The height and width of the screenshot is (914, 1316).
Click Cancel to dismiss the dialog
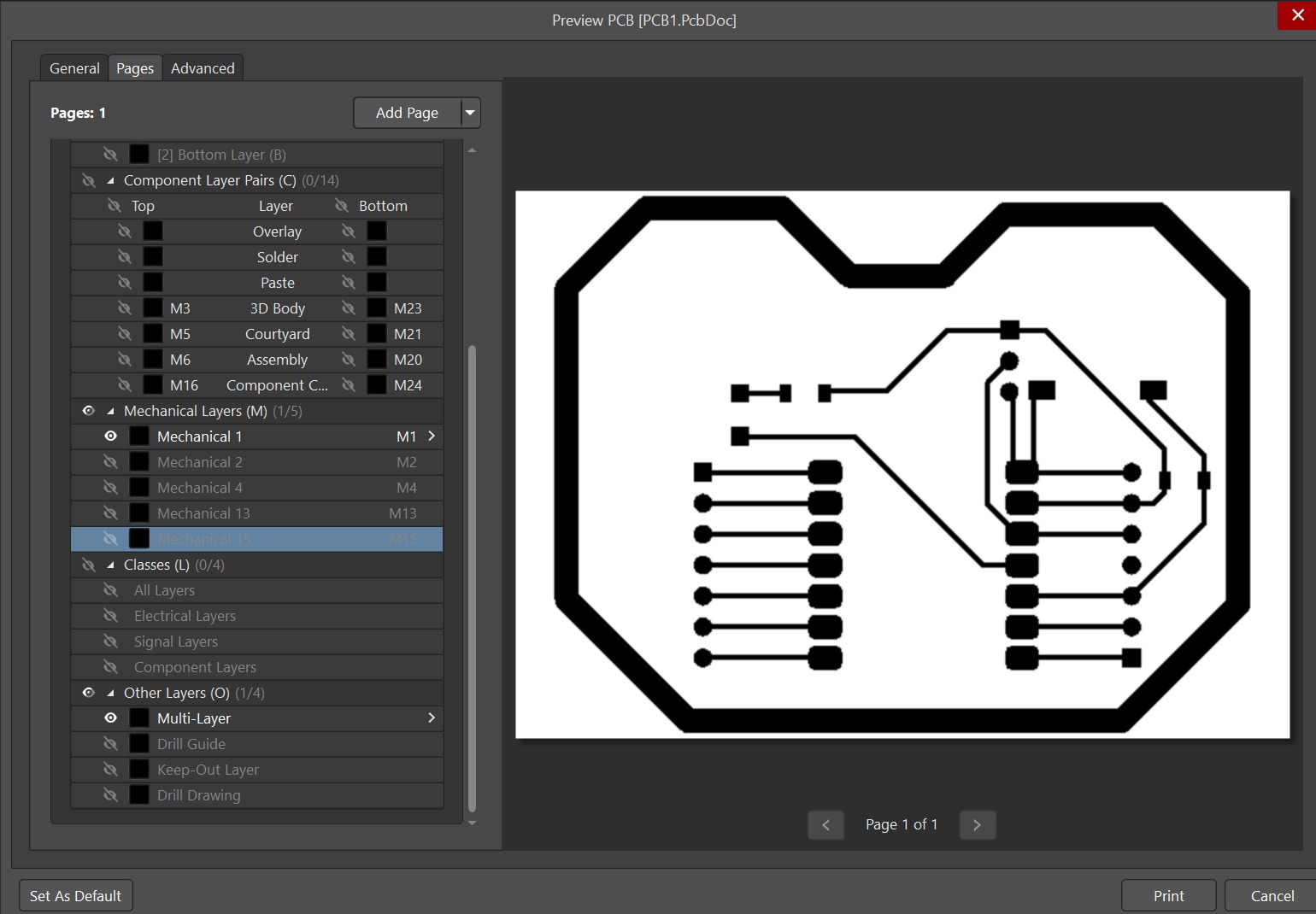click(1272, 896)
